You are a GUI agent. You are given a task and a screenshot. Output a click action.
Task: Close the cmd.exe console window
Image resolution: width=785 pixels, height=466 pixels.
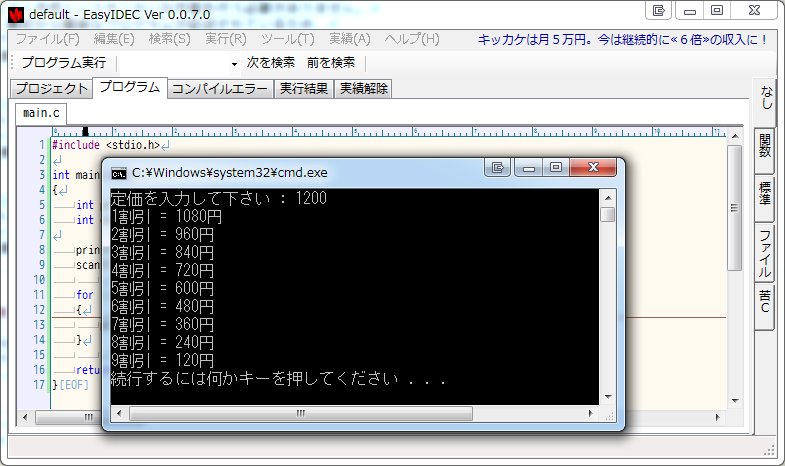[x=593, y=167]
